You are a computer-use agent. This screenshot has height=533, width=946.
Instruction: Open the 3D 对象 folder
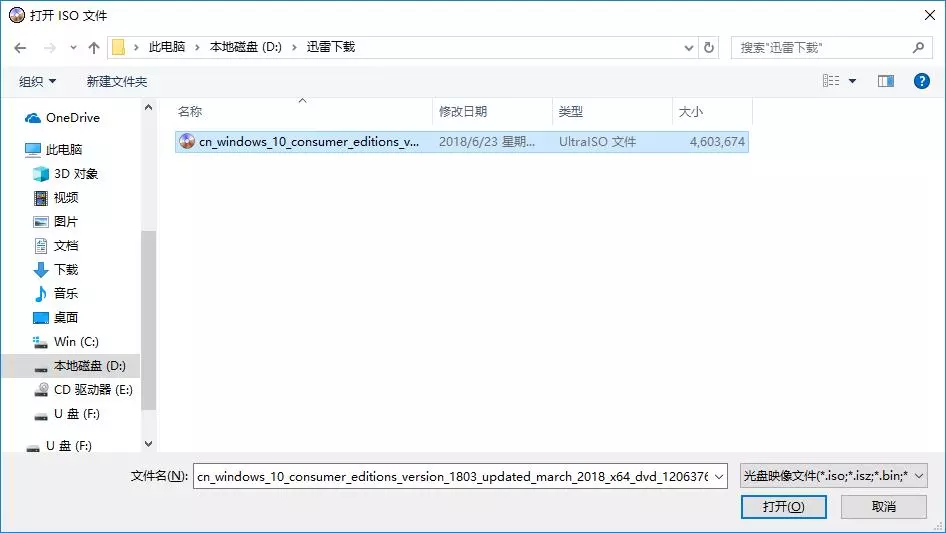tap(75, 174)
